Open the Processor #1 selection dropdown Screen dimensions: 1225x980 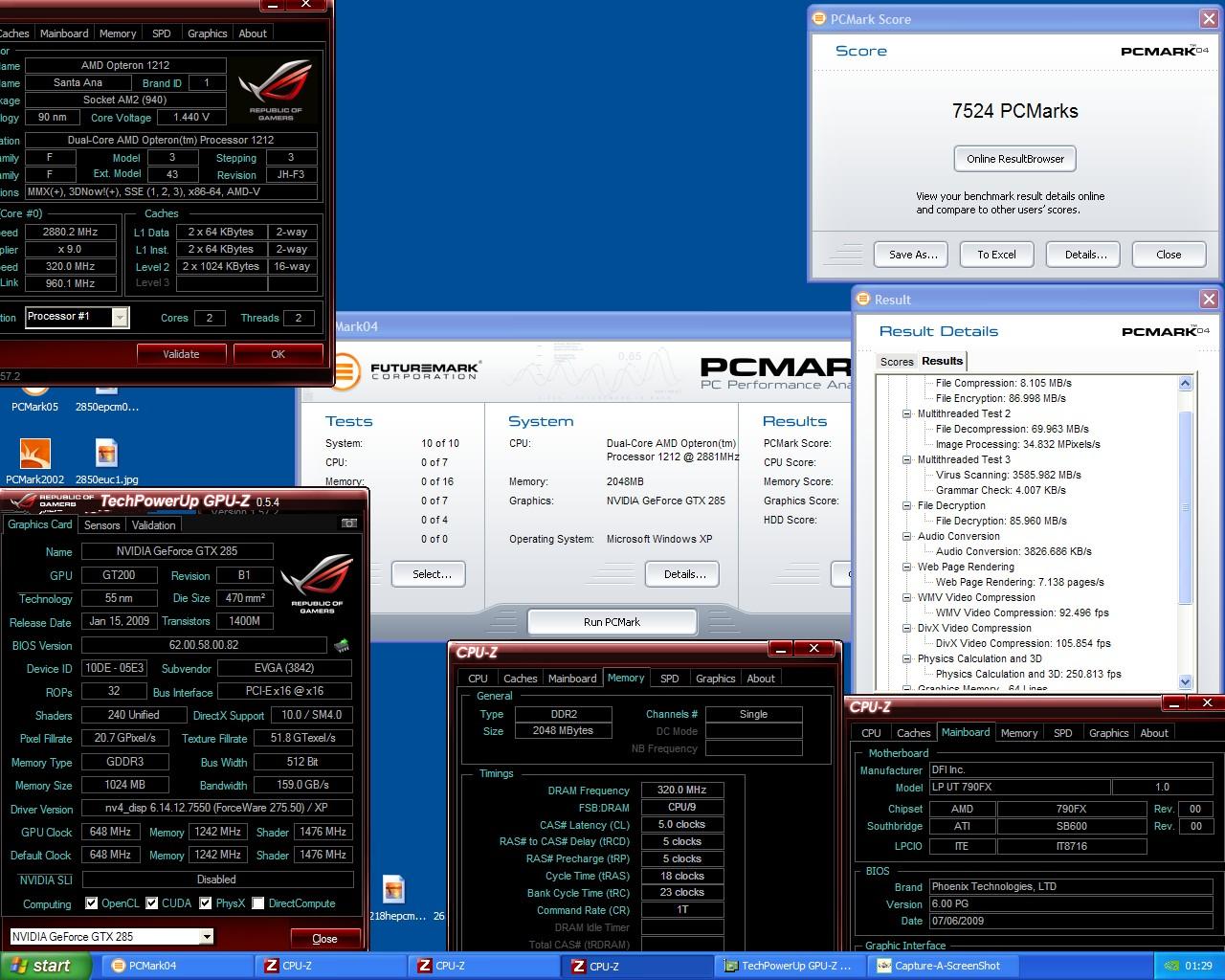coord(120,317)
